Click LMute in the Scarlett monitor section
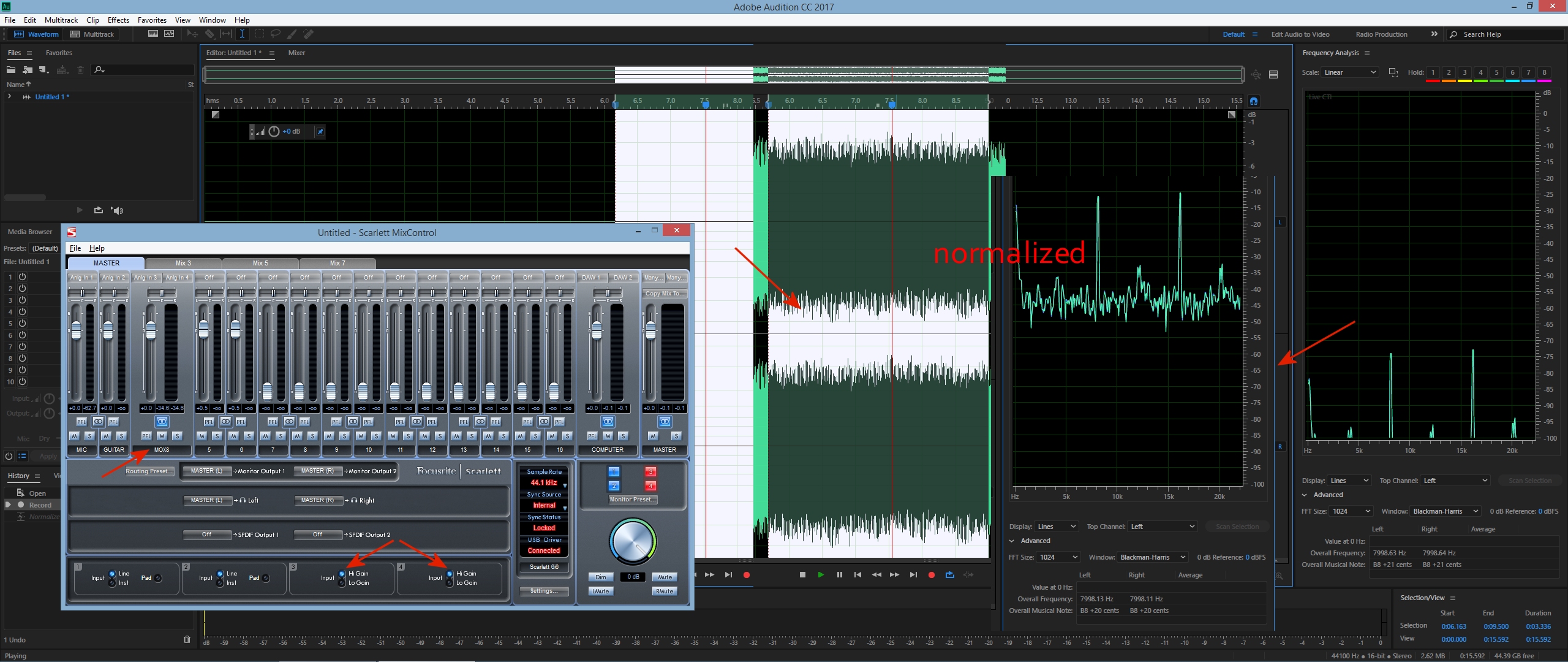 (601, 592)
